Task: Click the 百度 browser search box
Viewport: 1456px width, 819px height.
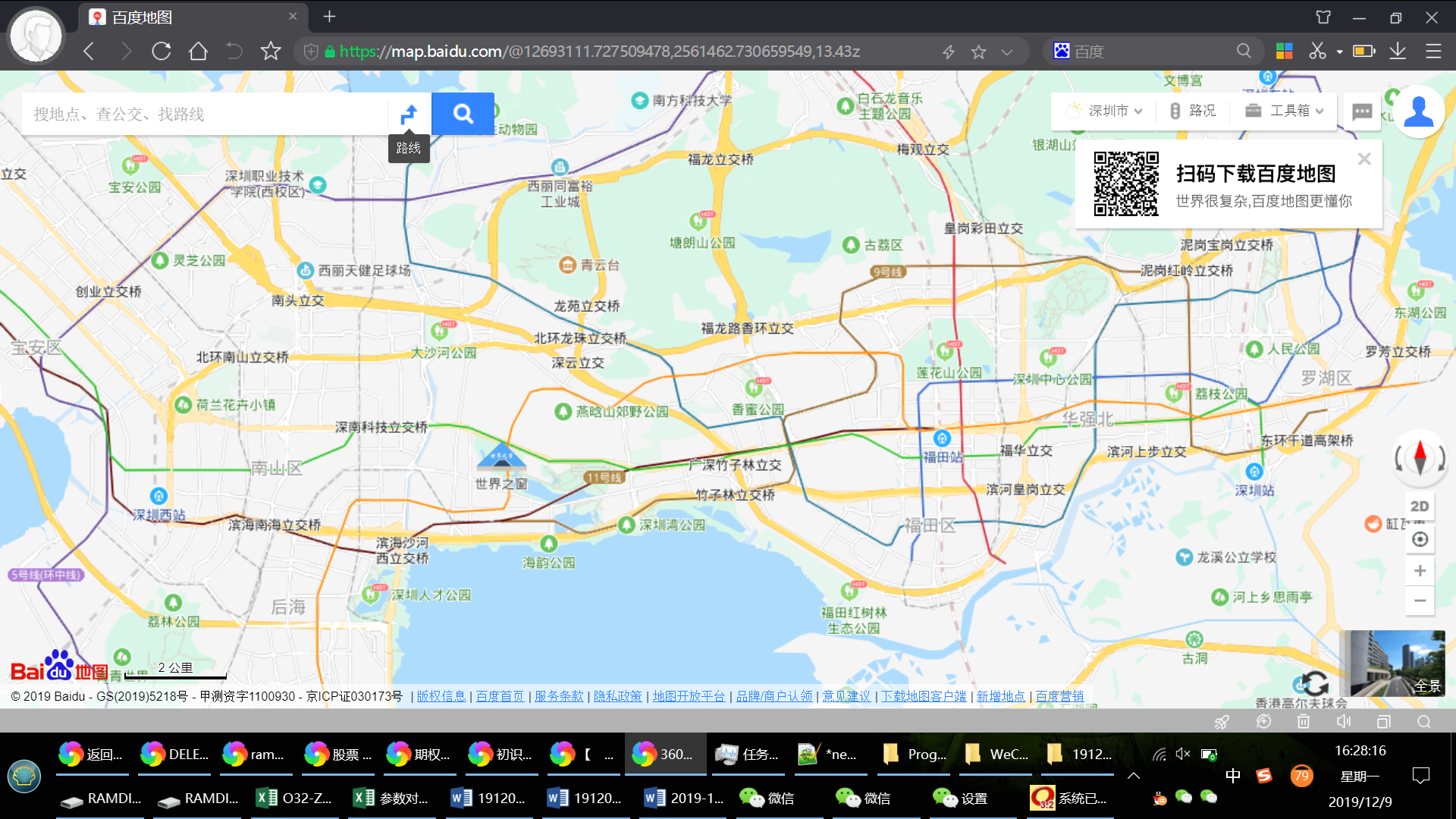Action: pos(1151,51)
